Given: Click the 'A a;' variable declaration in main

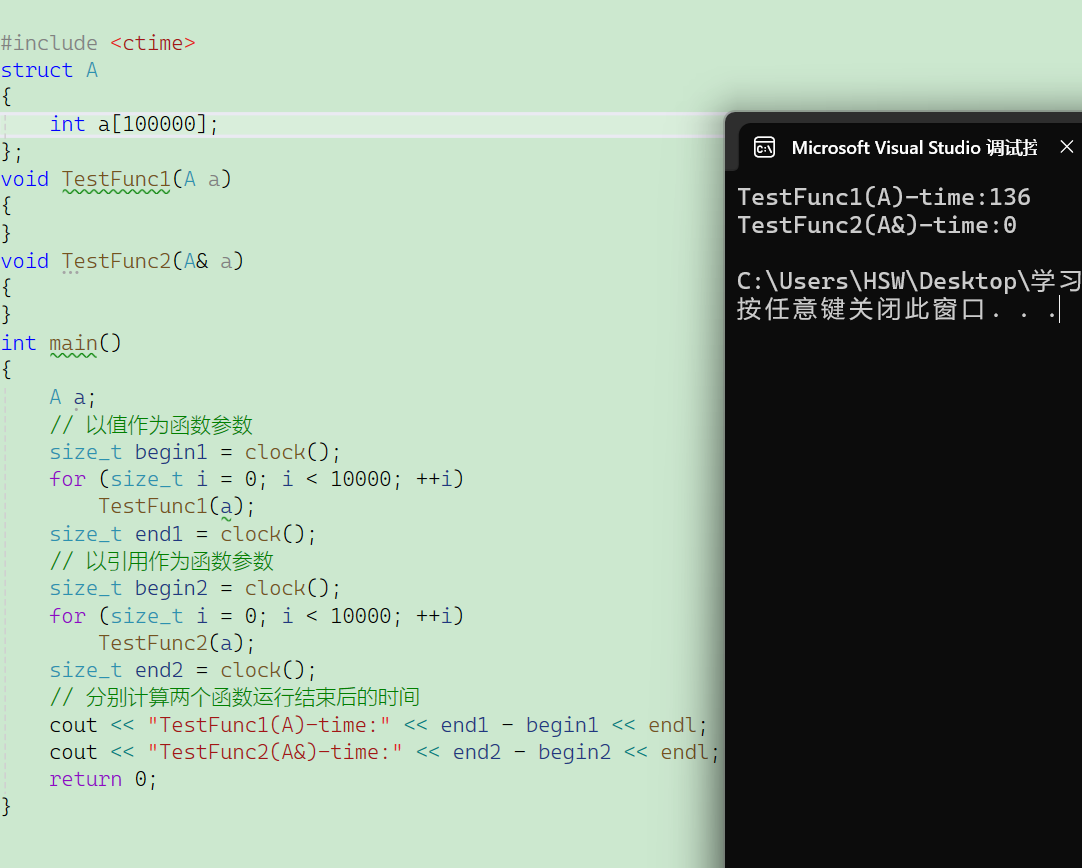Looking at the screenshot, I should (x=72, y=397).
